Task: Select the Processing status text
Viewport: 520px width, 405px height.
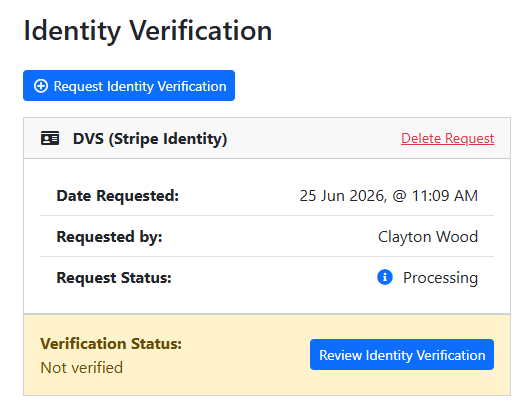Action: pos(440,278)
